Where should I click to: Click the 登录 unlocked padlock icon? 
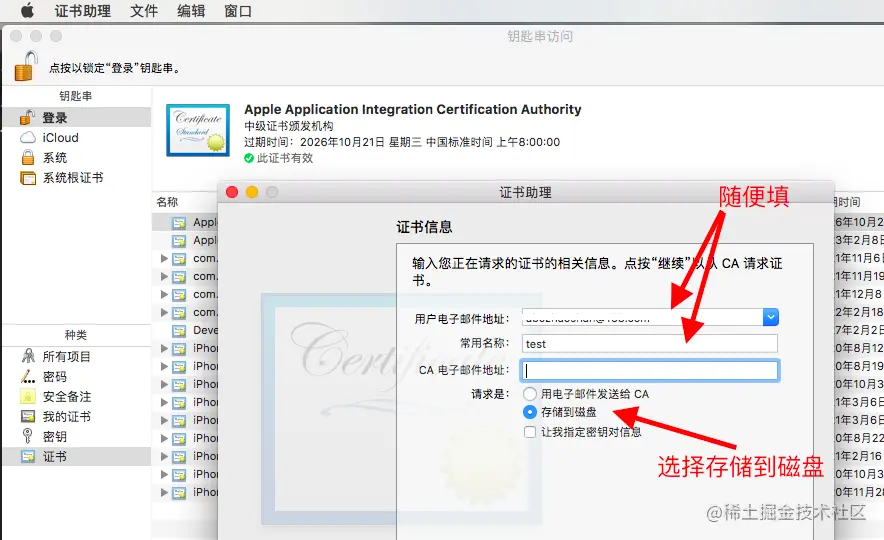click(x=28, y=117)
